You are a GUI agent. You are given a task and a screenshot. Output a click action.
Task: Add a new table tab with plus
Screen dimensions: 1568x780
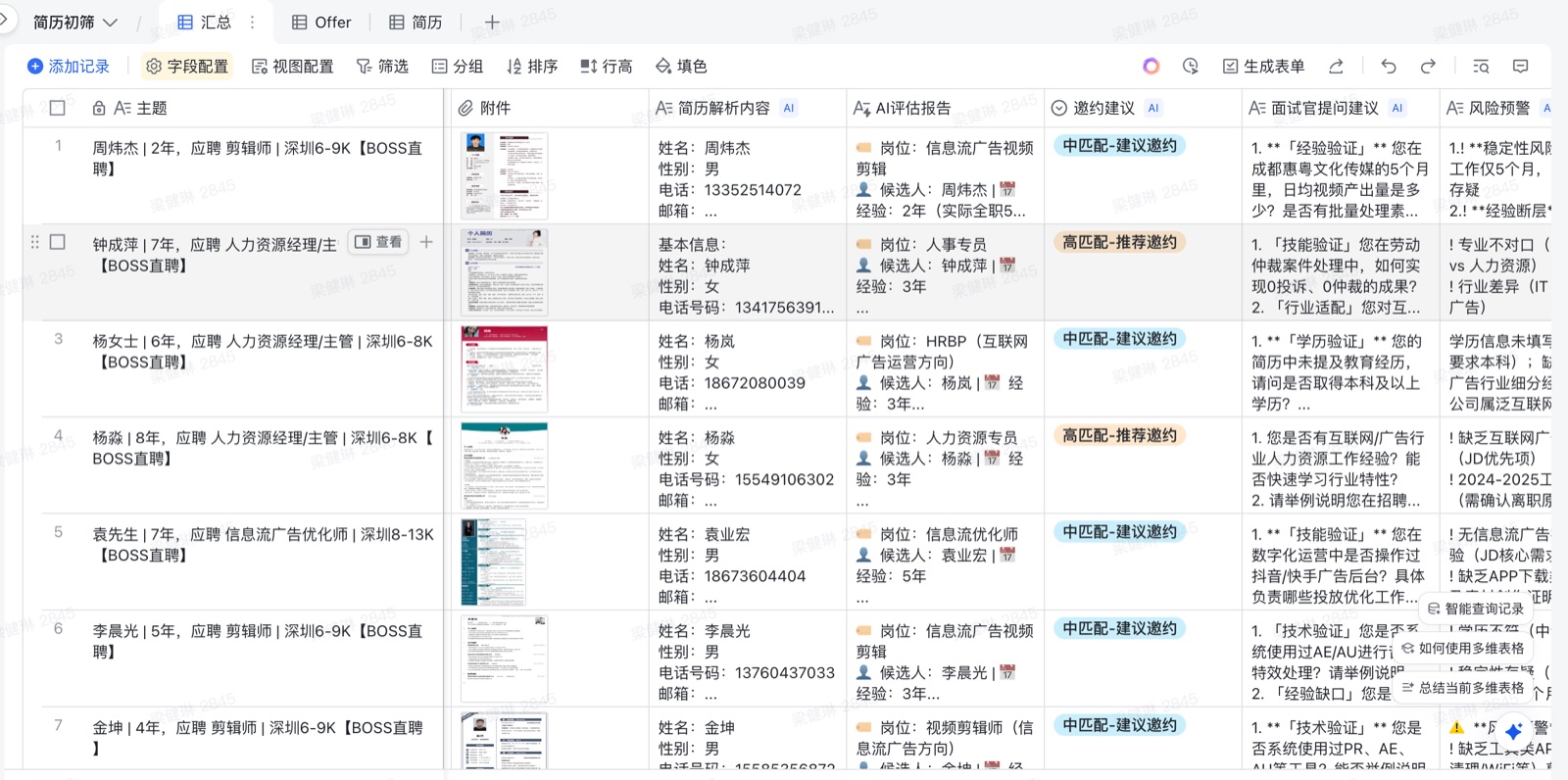(x=492, y=22)
